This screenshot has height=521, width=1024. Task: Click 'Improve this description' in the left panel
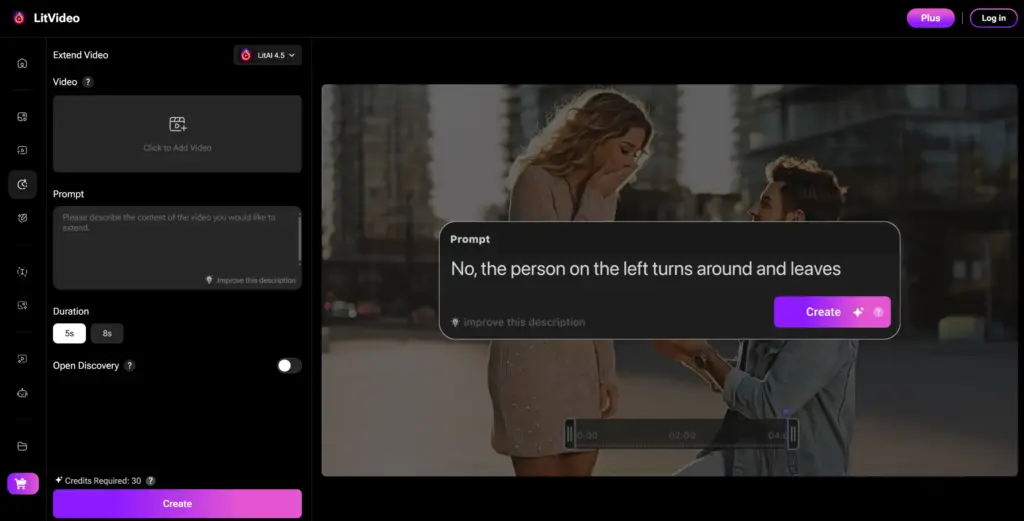click(256, 280)
